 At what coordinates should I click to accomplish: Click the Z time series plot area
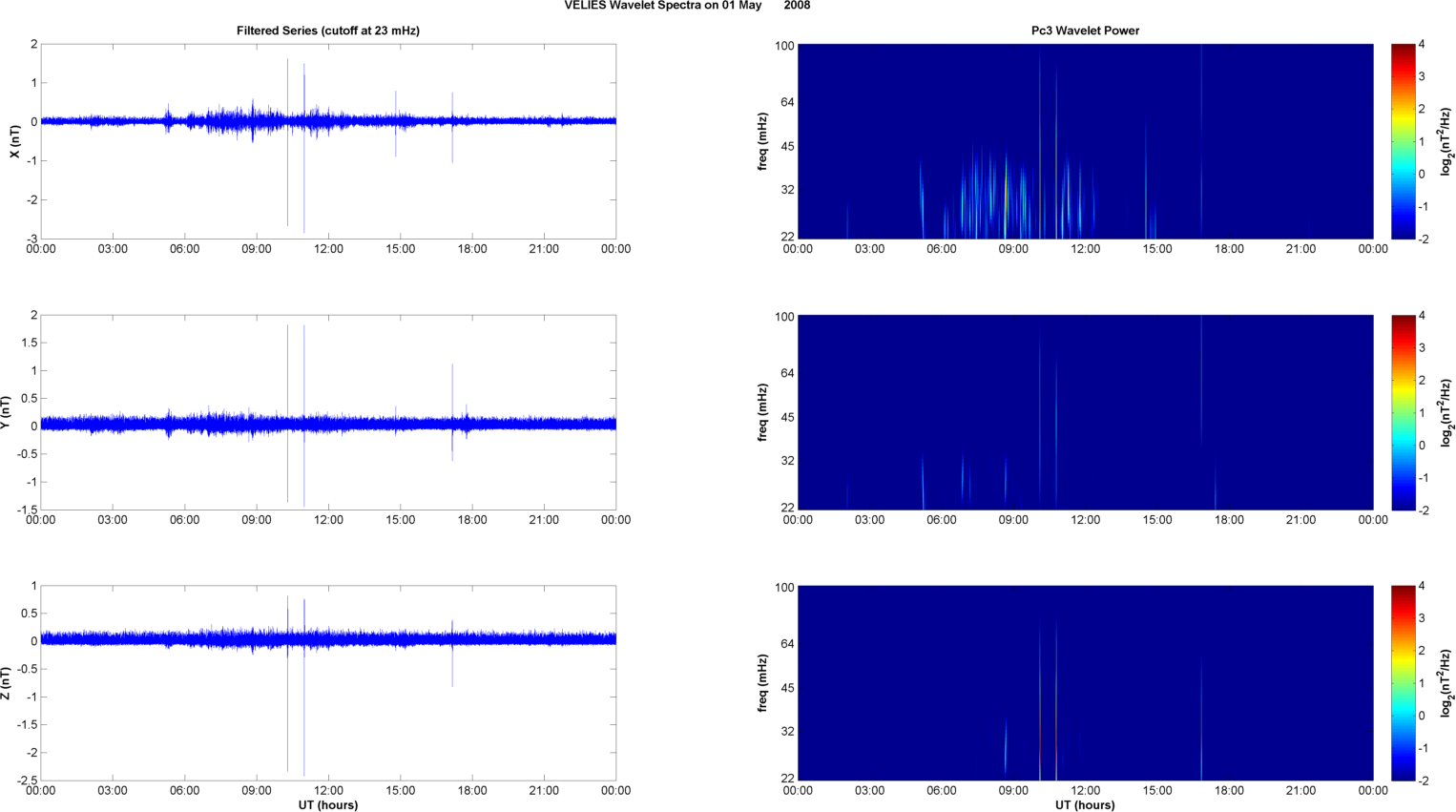(328, 683)
